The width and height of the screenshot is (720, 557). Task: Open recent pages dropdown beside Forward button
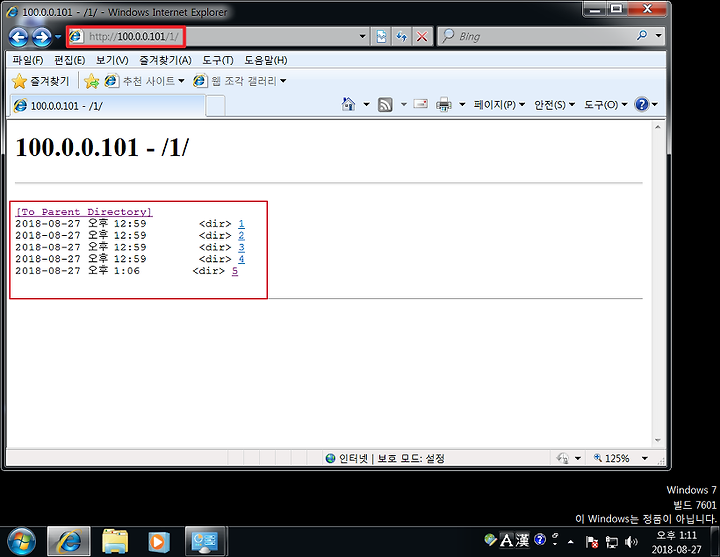pos(58,36)
